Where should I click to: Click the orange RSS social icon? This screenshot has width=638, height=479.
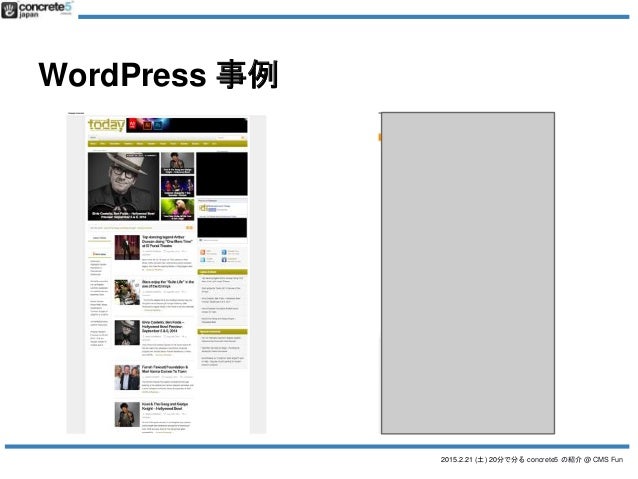(x=203, y=252)
